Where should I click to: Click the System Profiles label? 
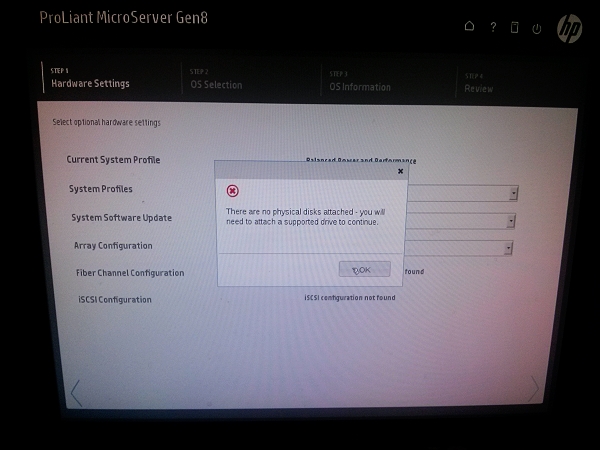101,189
